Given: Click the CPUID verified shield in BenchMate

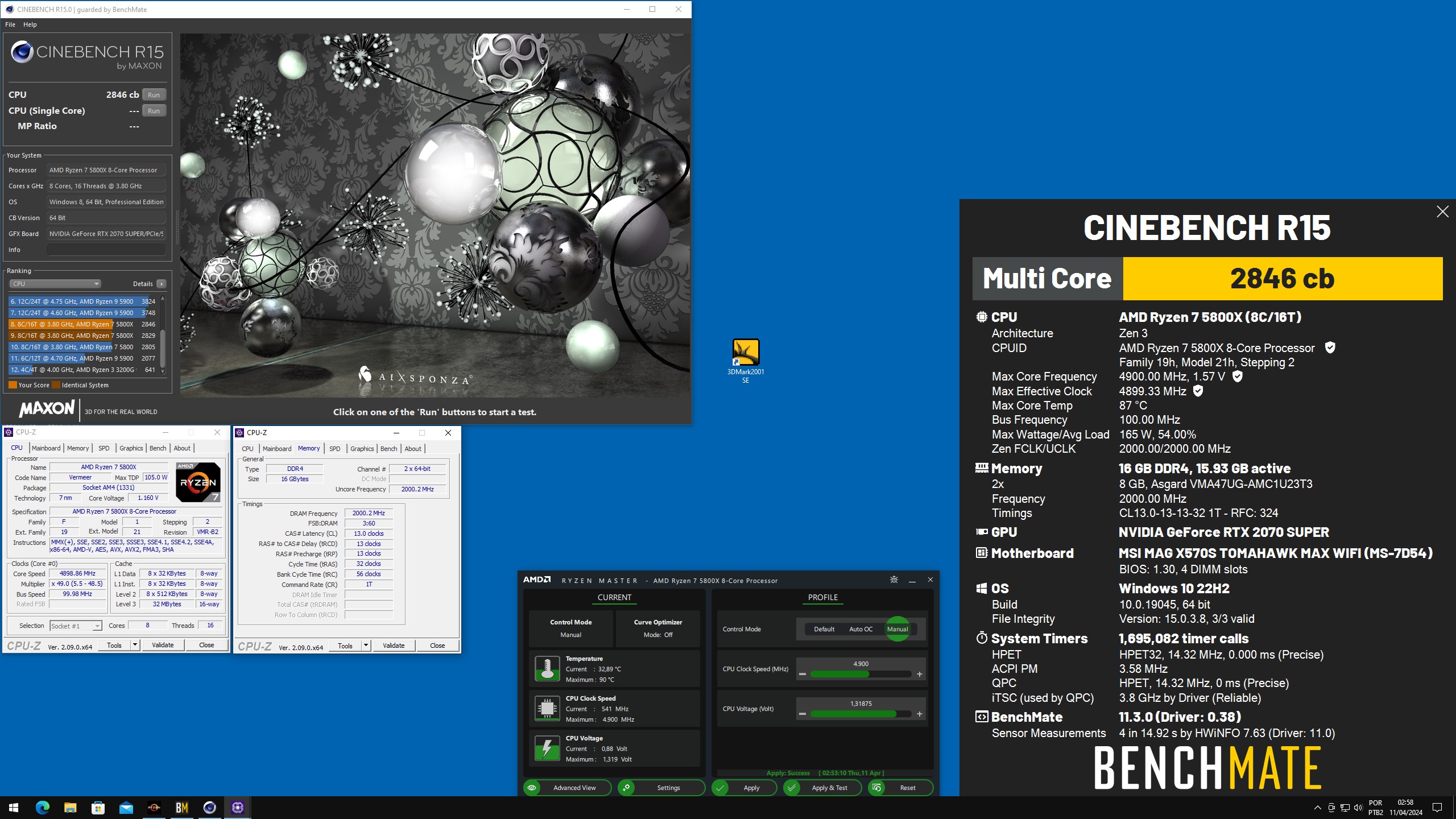Looking at the screenshot, I should click(x=1330, y=348).
